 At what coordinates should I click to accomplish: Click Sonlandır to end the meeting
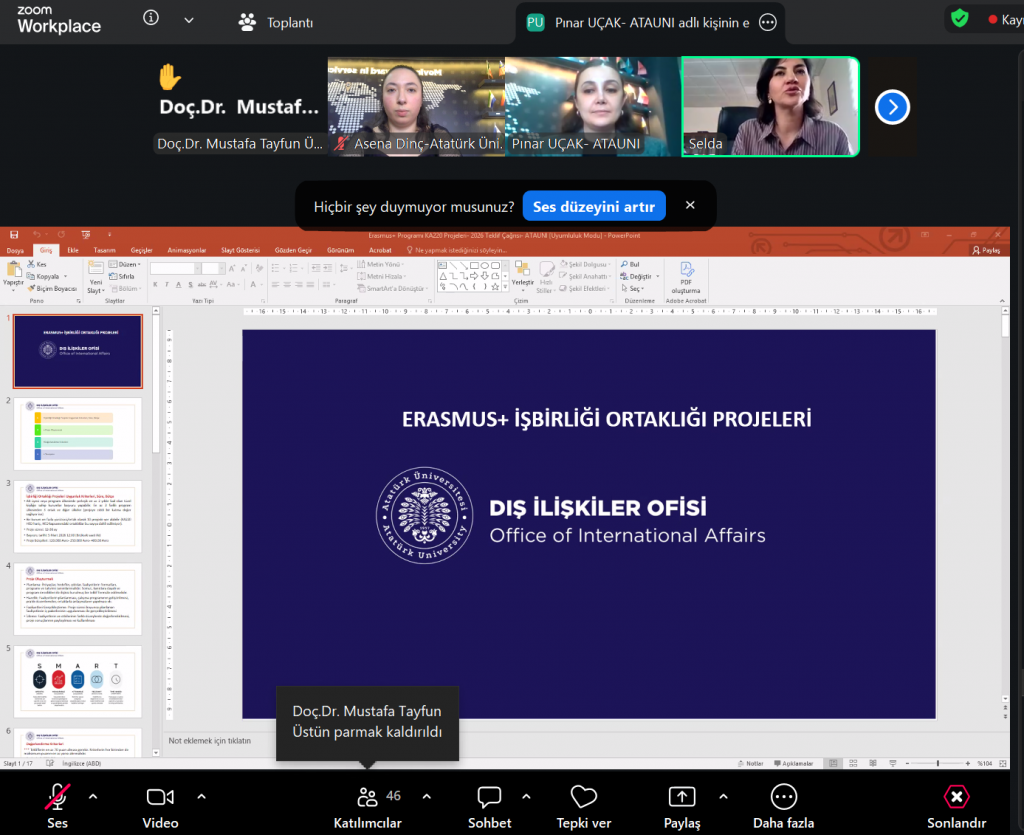click(x=956, y=797)
